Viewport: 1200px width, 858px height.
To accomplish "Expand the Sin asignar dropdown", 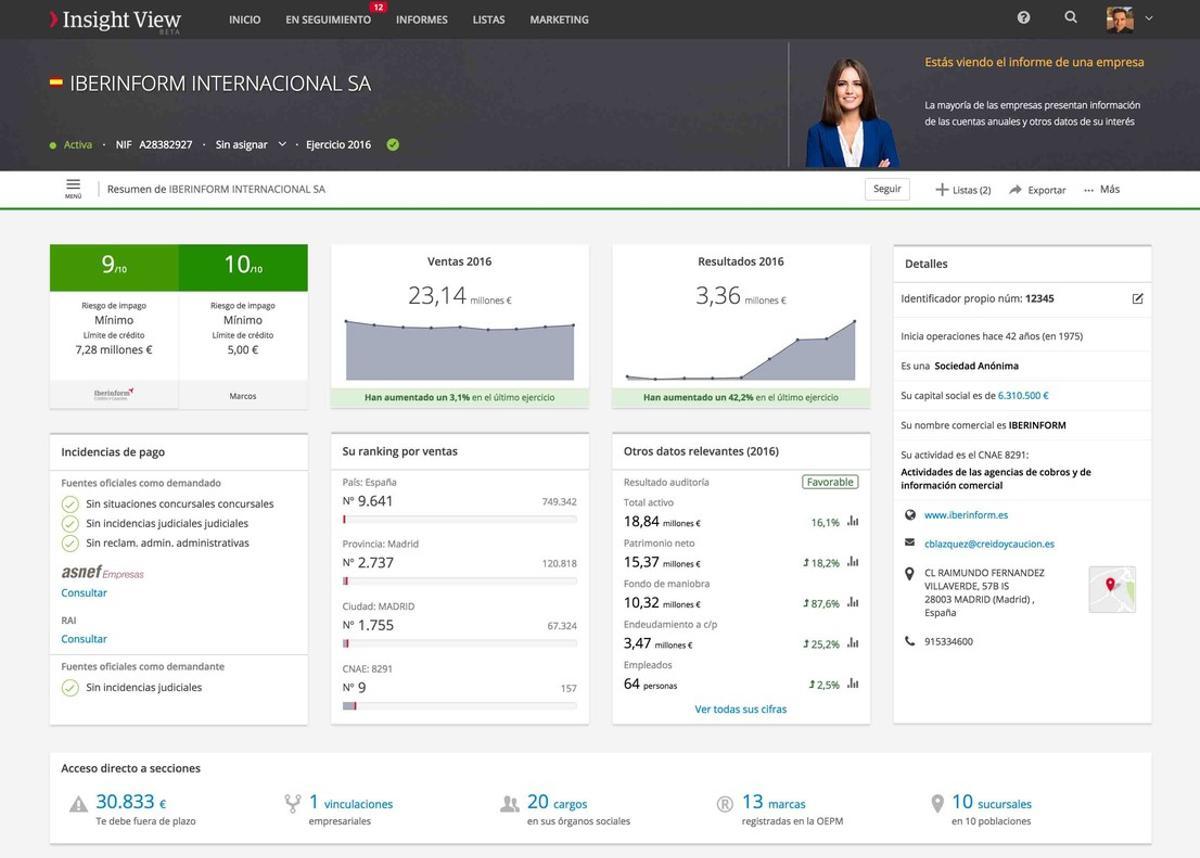I will (x=250, y=144).
